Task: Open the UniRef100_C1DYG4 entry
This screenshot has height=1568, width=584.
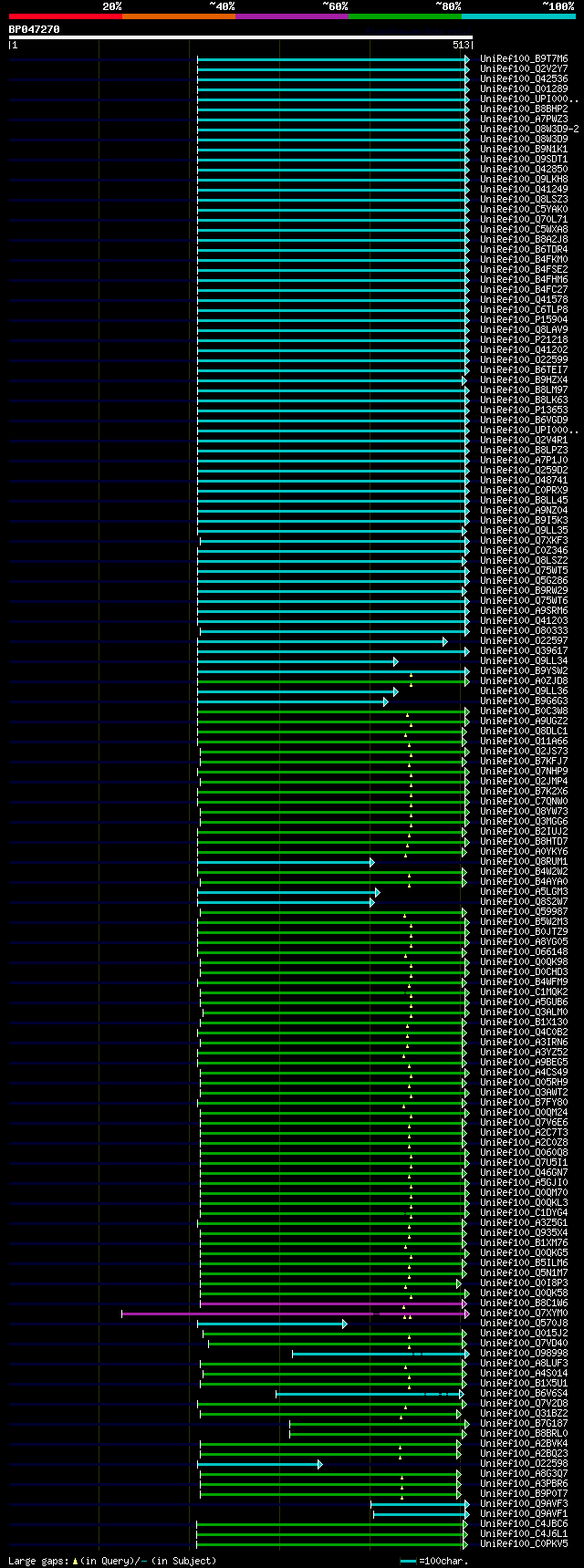Action: coord(524,1213)
